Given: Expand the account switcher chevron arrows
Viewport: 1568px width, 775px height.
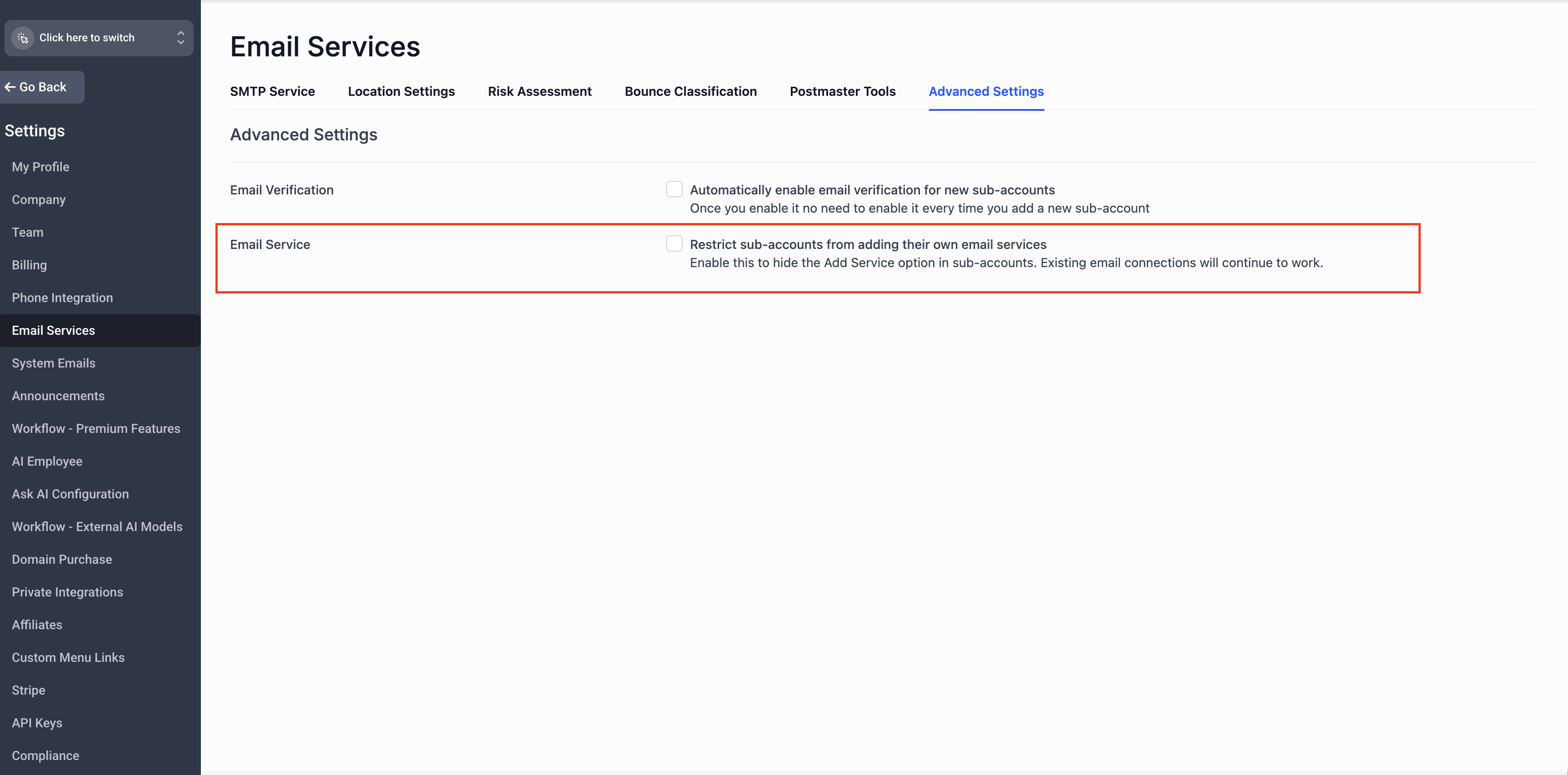Looking at the screenshot, I should 180,38.
